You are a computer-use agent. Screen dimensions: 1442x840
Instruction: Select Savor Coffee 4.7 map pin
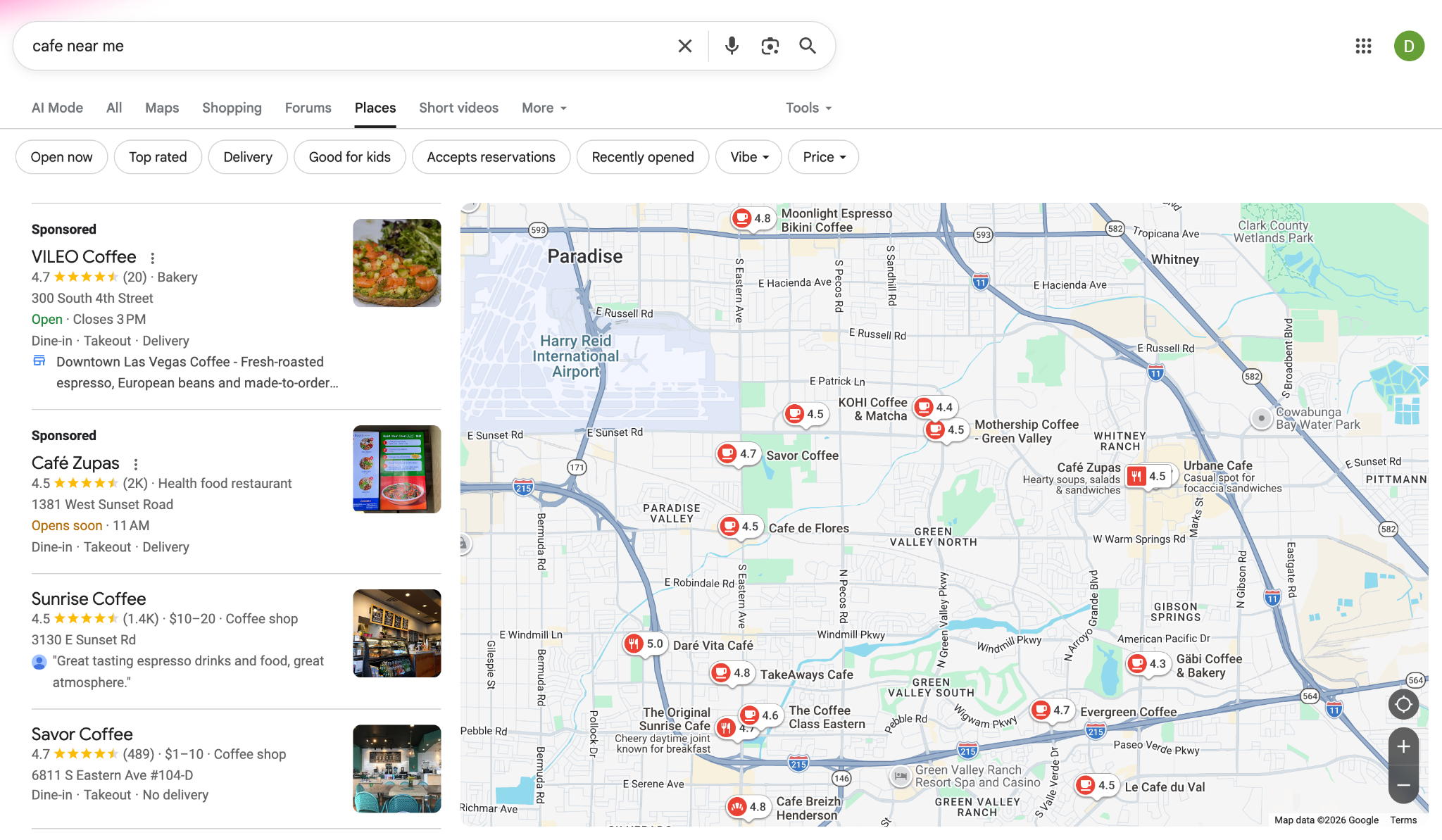click(x=738, y=454)
